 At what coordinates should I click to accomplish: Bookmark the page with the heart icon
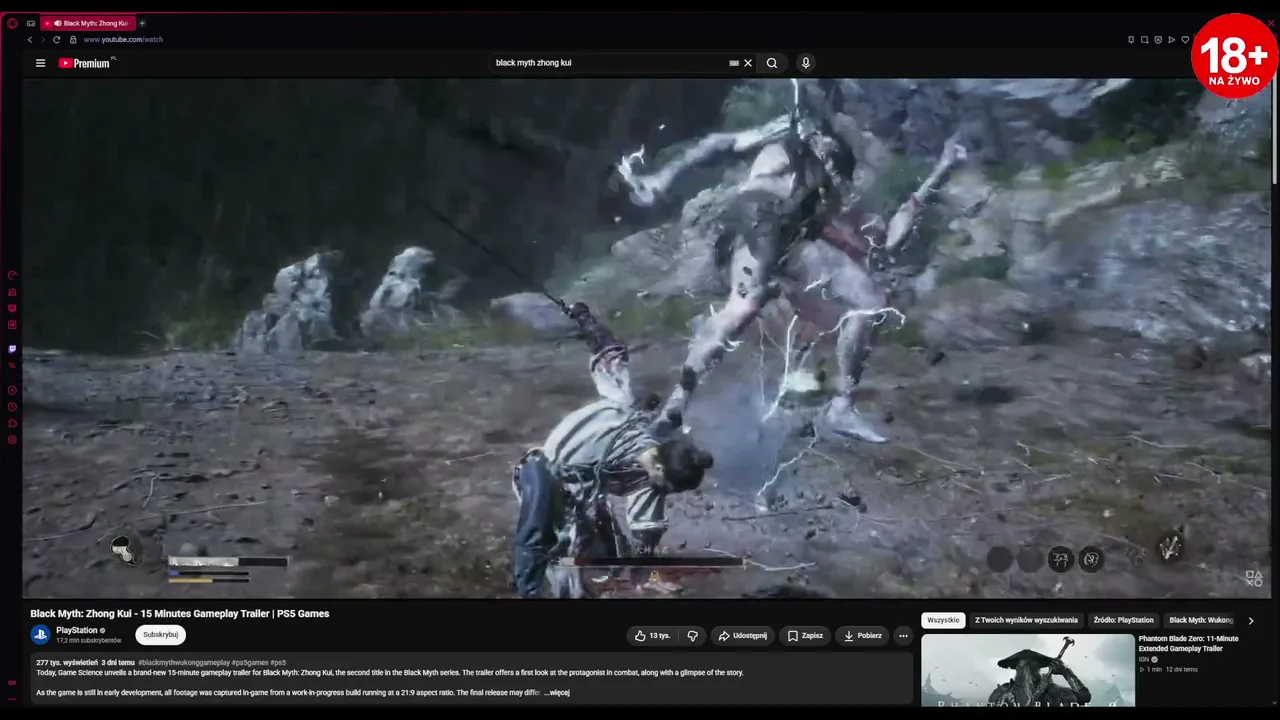(x=1185, y=40)
